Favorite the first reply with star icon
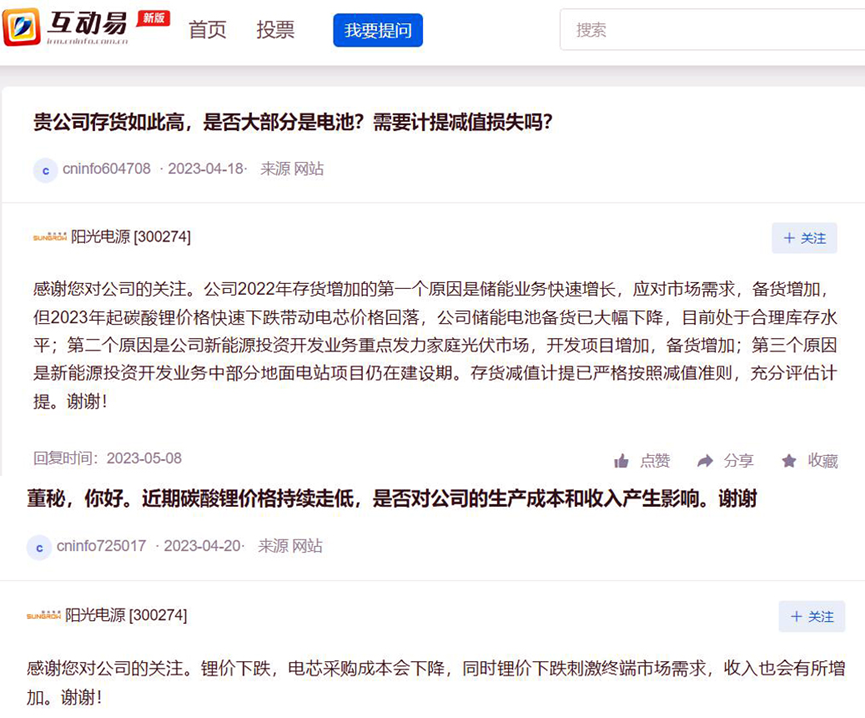This screenshot has height=718, width=865. click(789, 461)
